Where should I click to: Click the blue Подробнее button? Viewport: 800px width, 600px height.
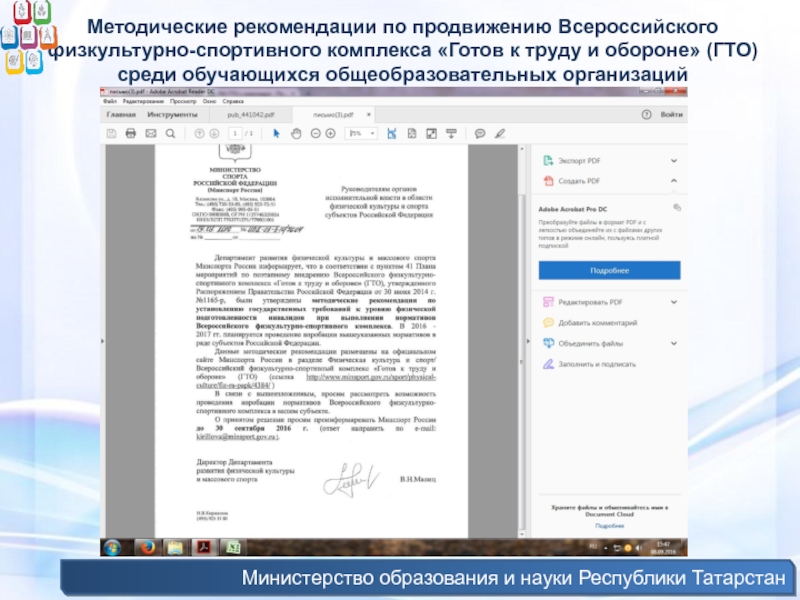pyautogui.click(x=609, y=270)
